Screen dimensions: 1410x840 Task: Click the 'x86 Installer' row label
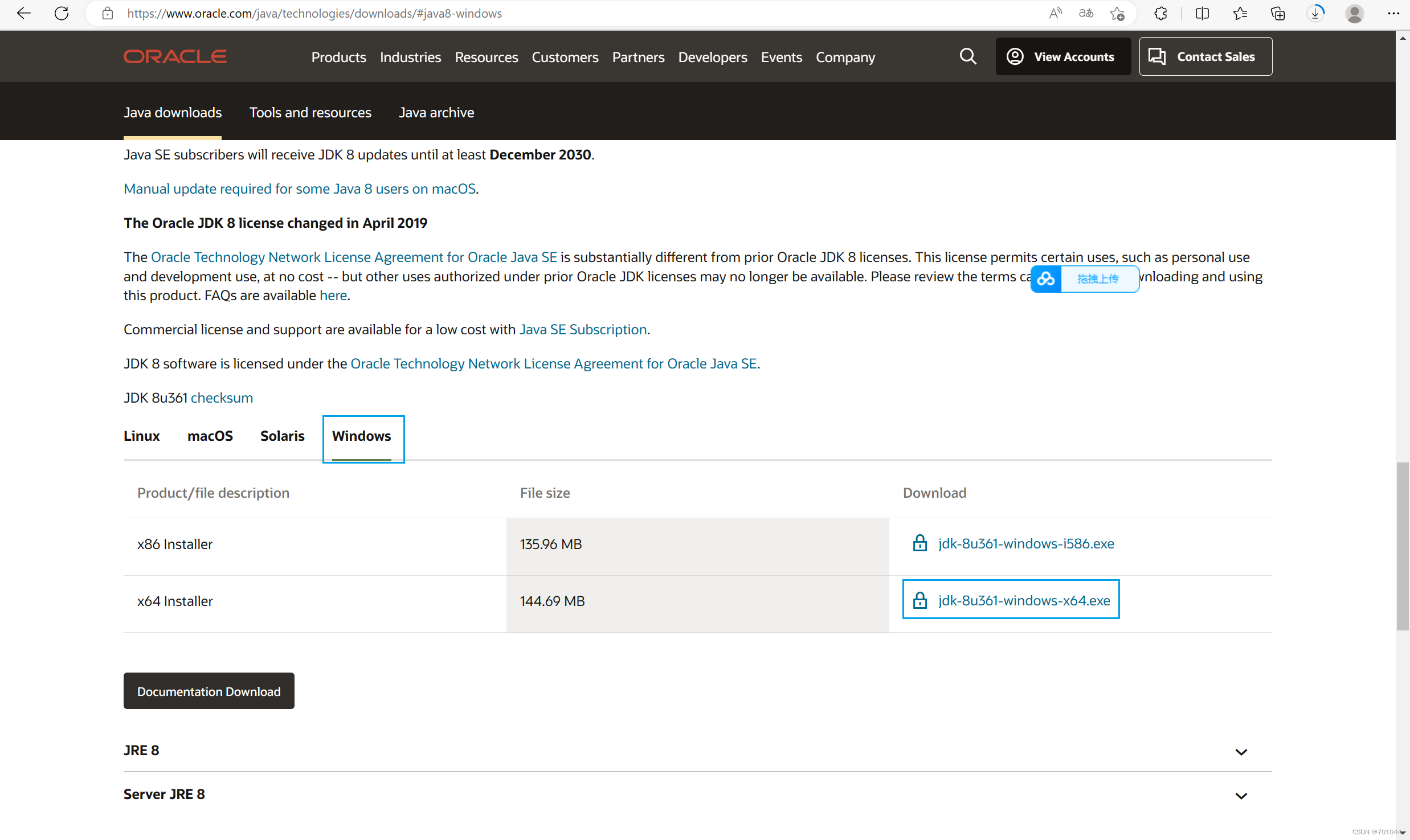(x=175, y=544)
